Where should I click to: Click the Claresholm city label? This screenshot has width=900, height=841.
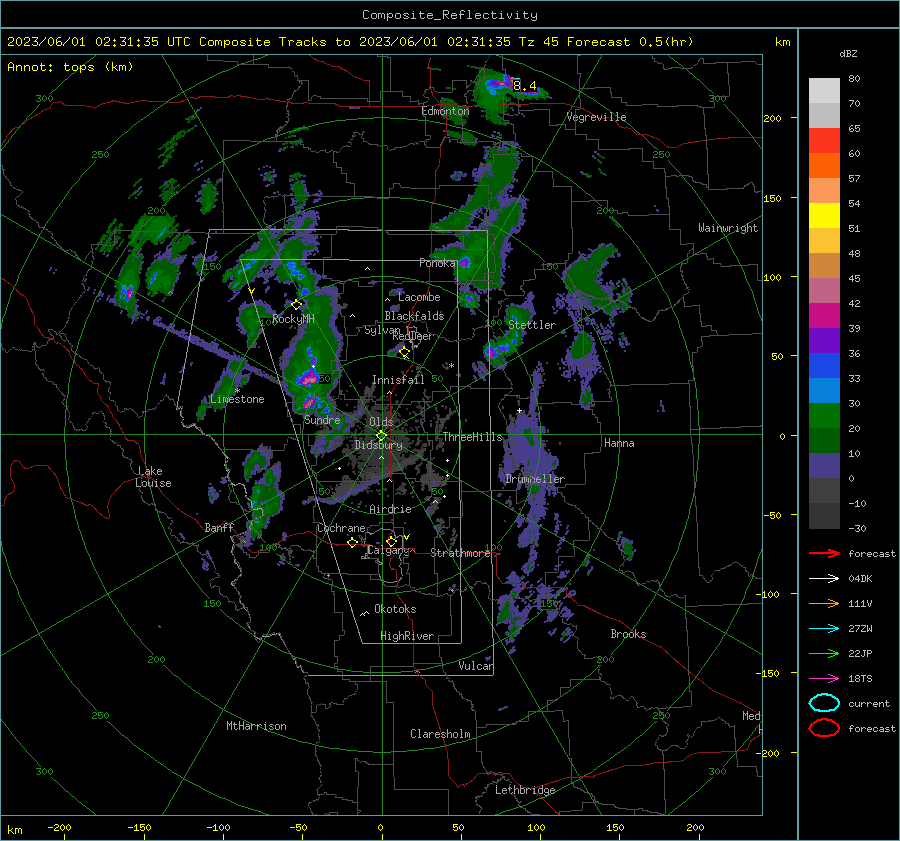pos(440,734)
